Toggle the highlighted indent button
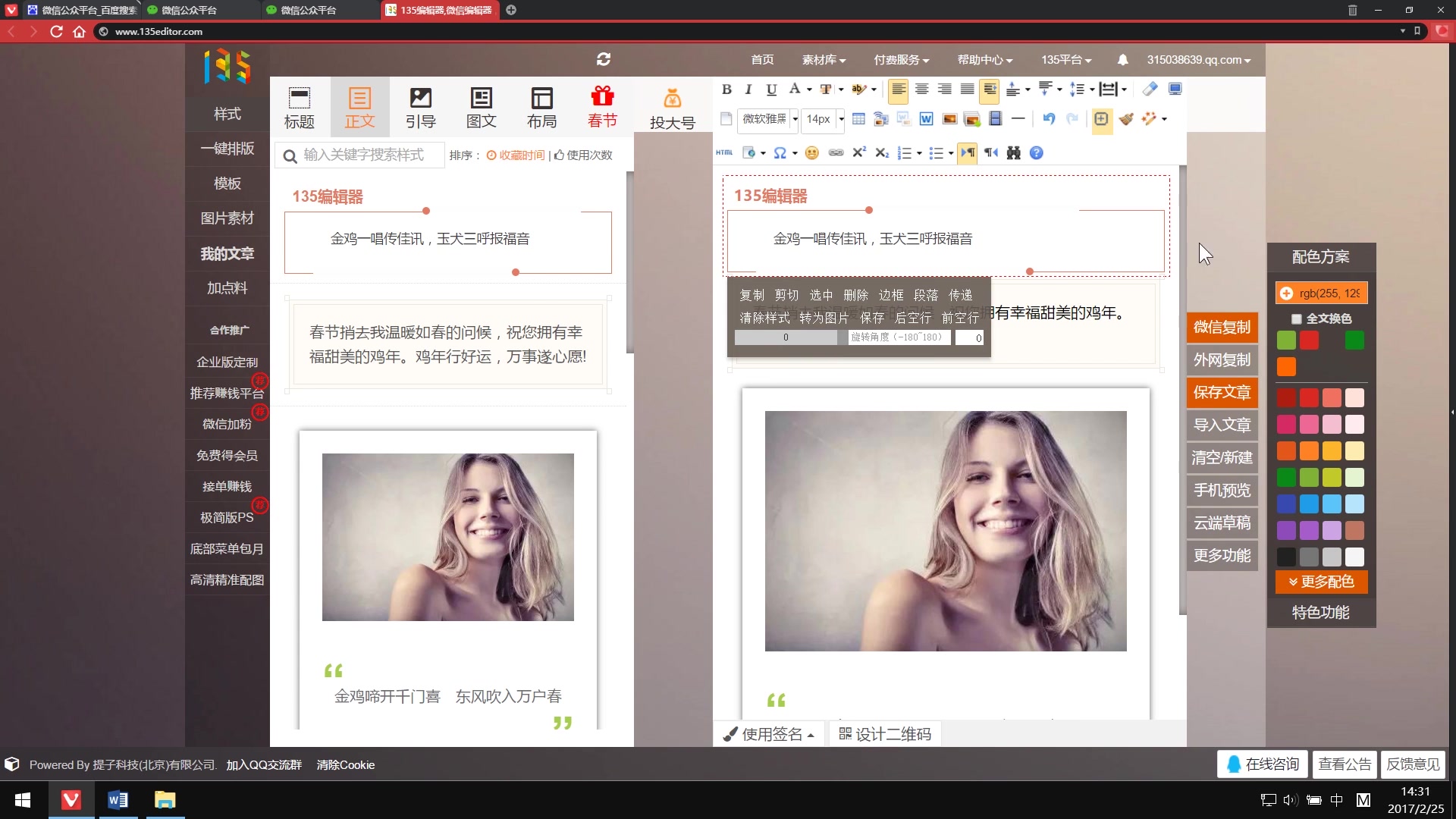 click(x=990, y=89)
